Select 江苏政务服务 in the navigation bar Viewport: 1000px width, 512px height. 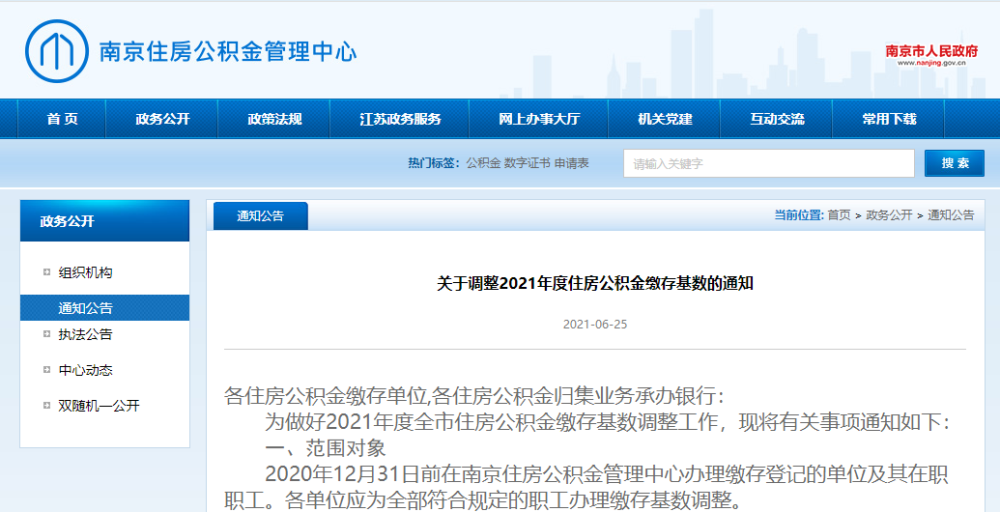coord(401,119)
